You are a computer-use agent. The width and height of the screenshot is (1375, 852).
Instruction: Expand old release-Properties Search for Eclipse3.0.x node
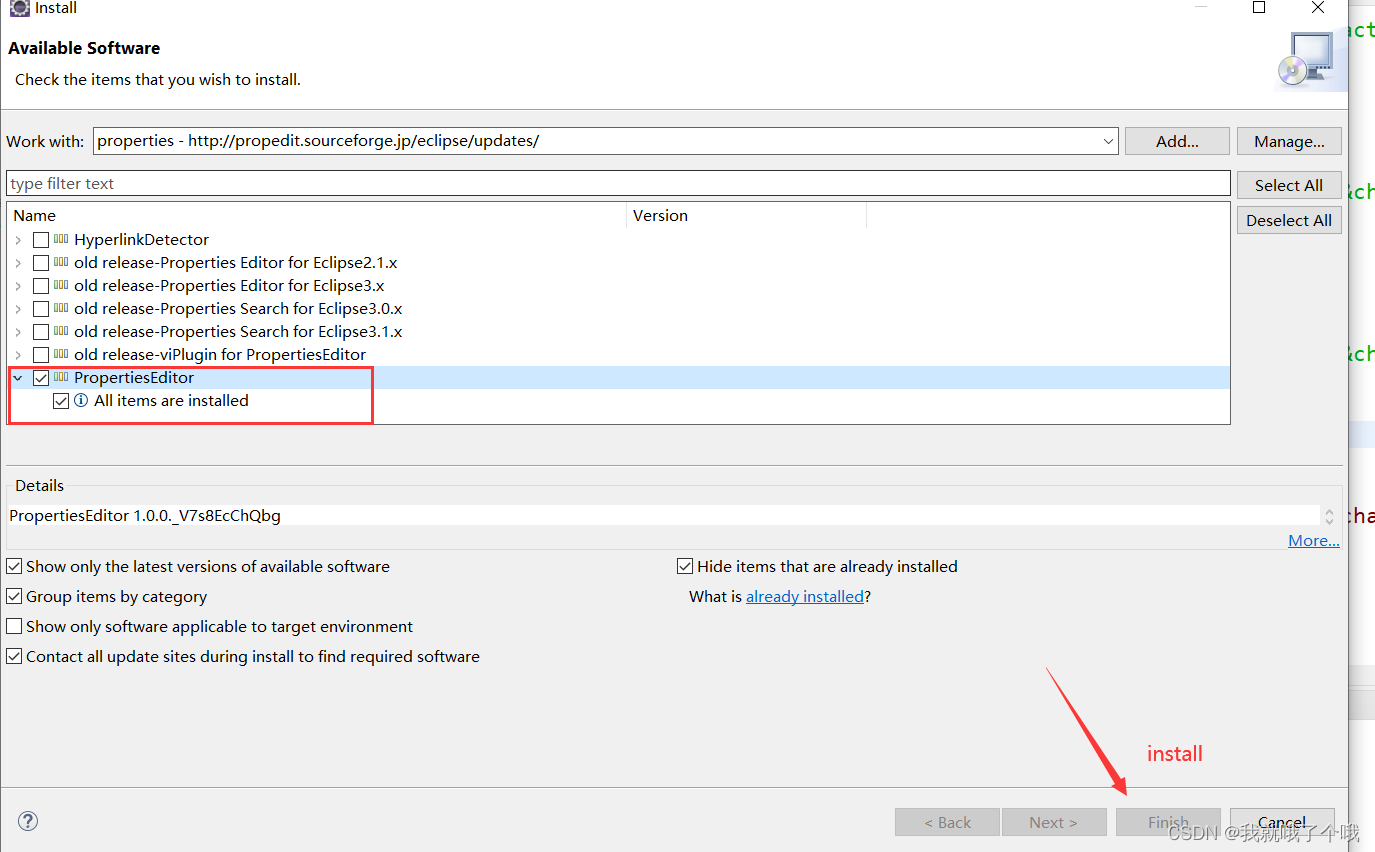click(x=18, y=309)
